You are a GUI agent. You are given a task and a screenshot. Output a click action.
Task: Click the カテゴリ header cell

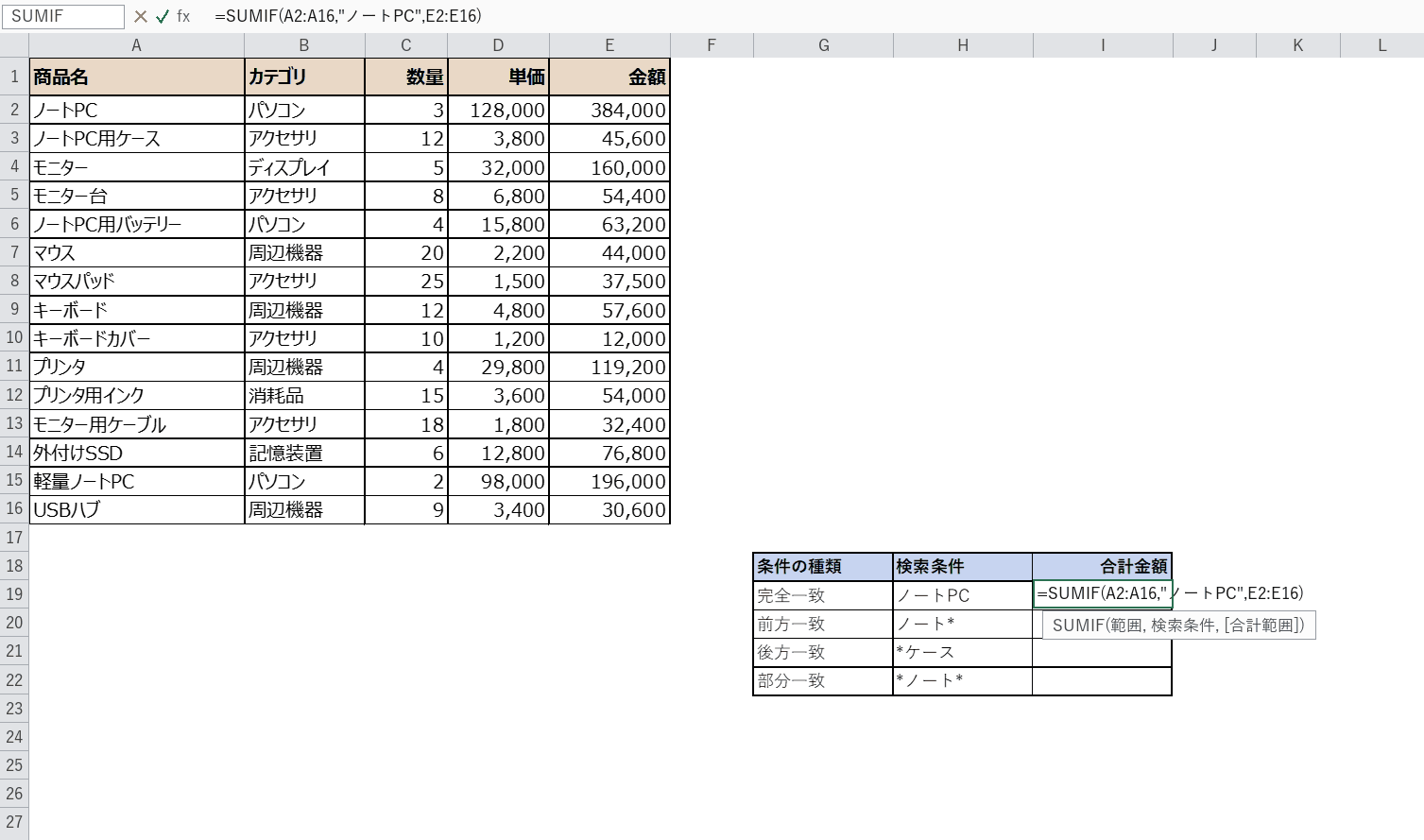(304, 77)
